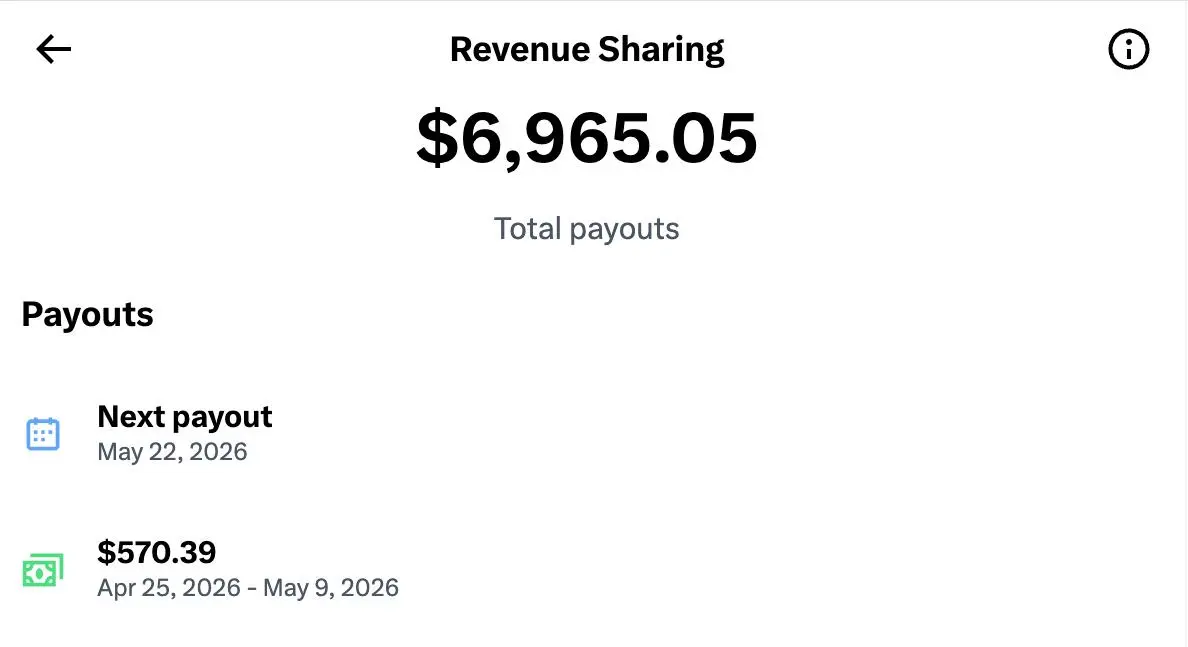Click the blue calendar icon
The image size is (1188, 647).
click(x=43, y=434)
